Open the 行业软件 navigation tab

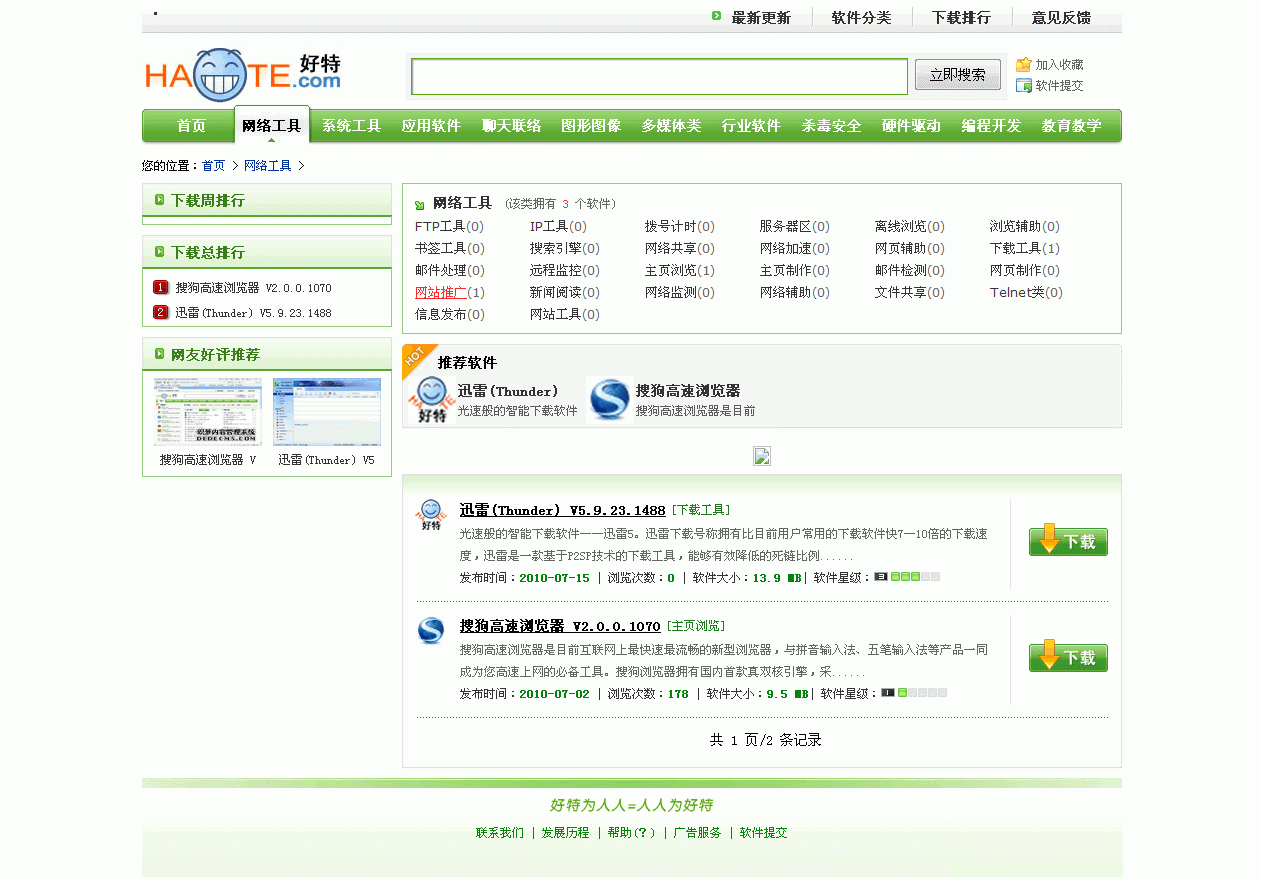(751, 126)
